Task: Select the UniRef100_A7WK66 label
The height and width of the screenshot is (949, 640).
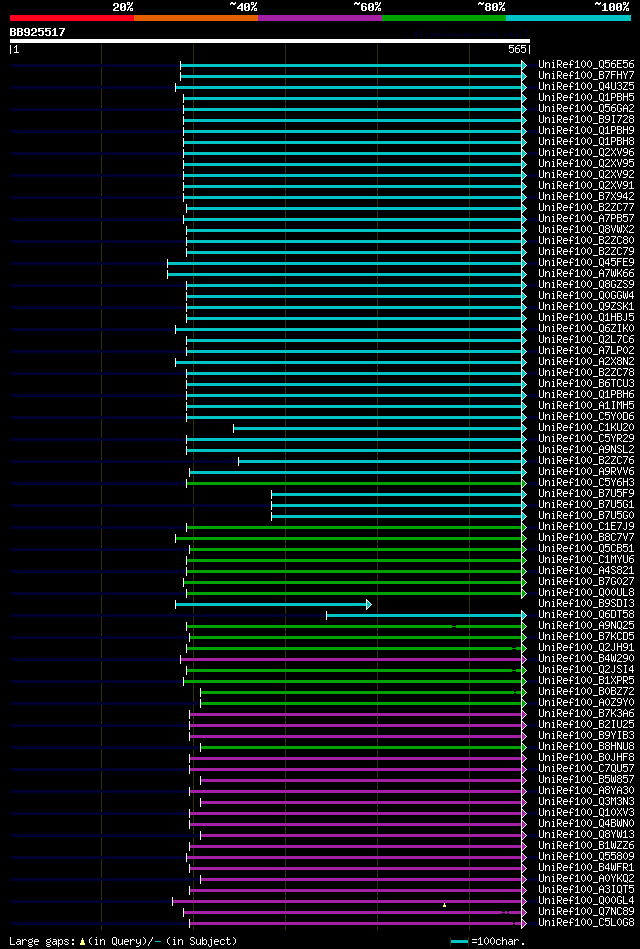Action: [x=587, y=274]
